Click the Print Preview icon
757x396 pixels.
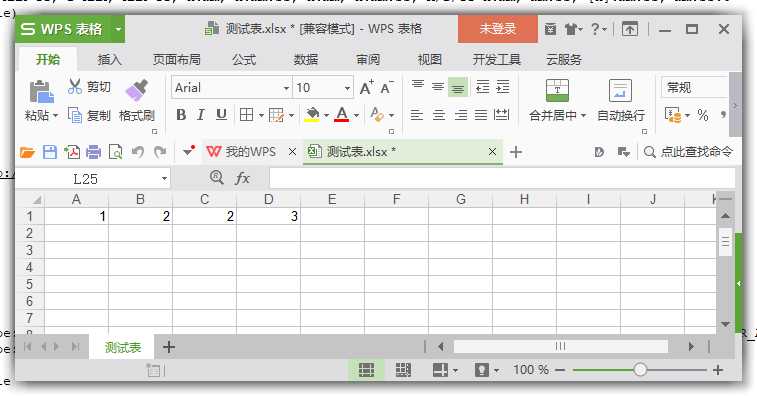(115, 153)
